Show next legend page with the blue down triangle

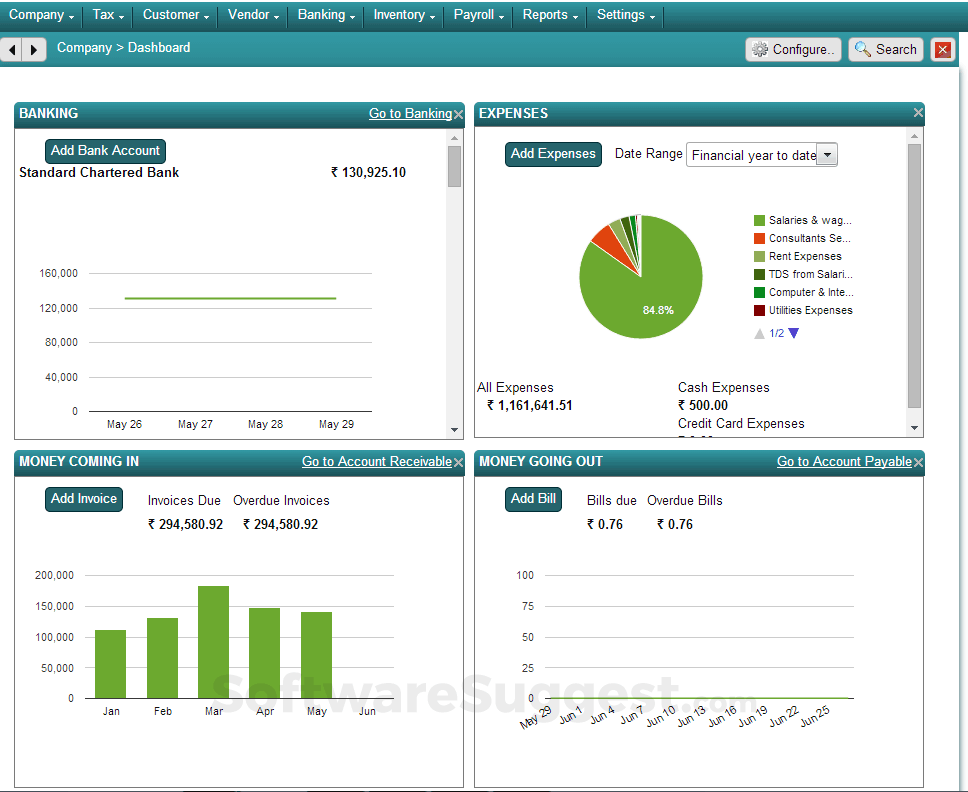[793, 333]
